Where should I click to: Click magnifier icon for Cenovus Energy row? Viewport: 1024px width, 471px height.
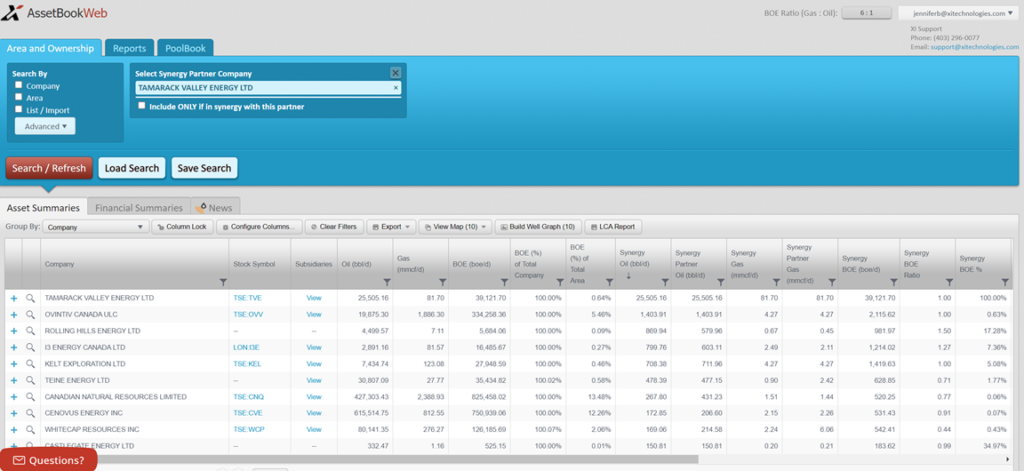coord(30,413)
